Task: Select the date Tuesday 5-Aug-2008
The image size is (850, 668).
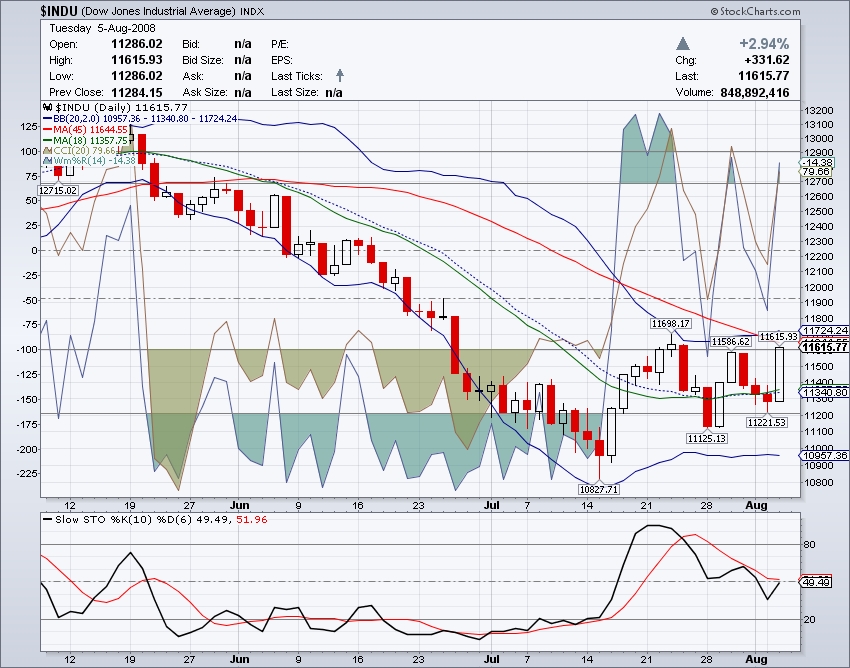Action: coord(102,28)
